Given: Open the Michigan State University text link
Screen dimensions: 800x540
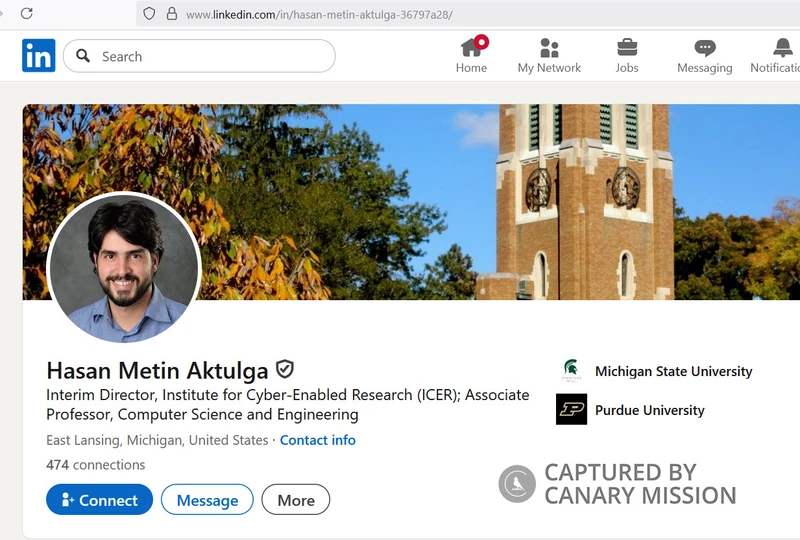Looking at the screenshot, I should point(673,371).
